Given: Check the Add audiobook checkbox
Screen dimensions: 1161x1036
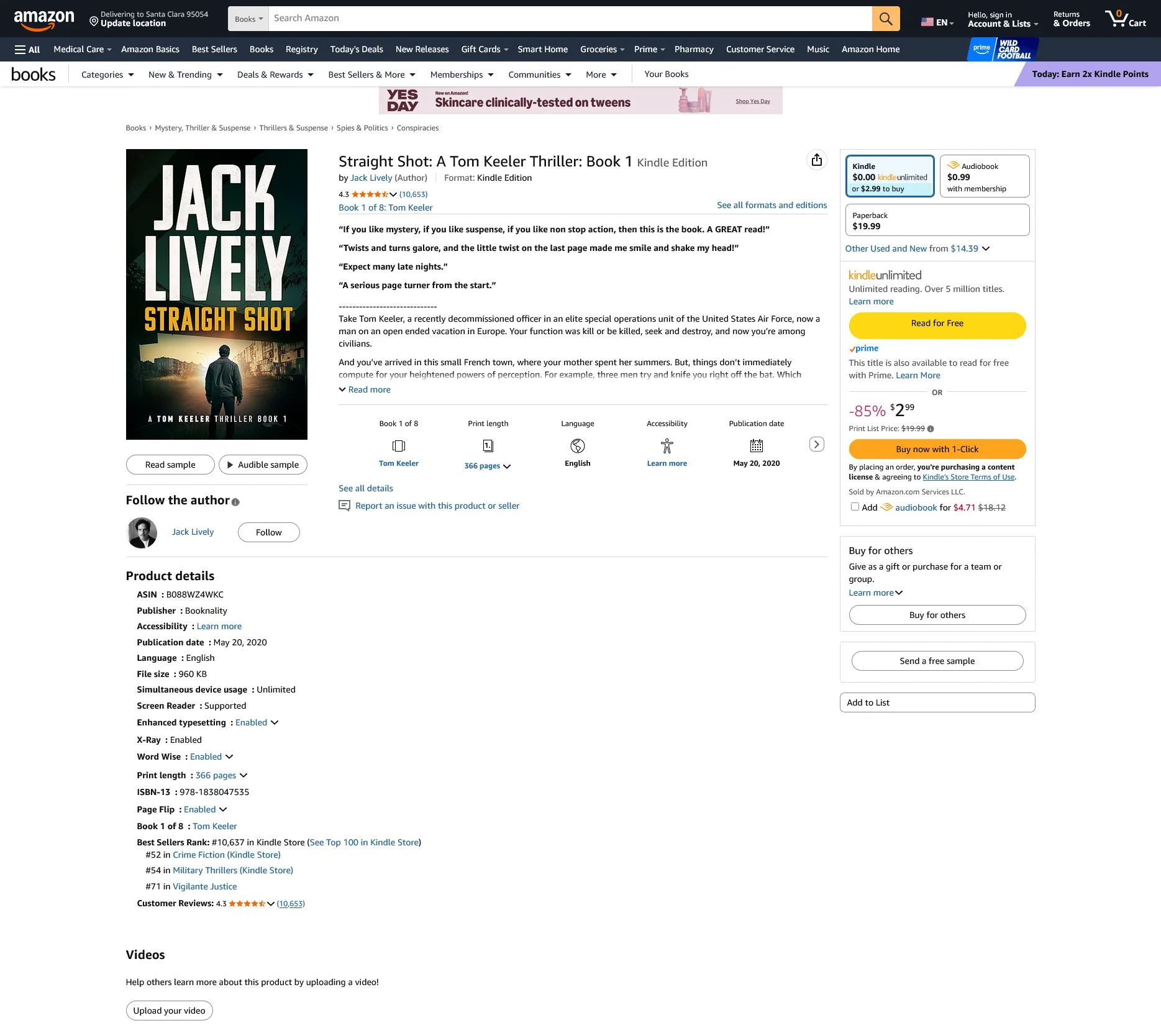Looking at the screenshot, I should point(855,507).
